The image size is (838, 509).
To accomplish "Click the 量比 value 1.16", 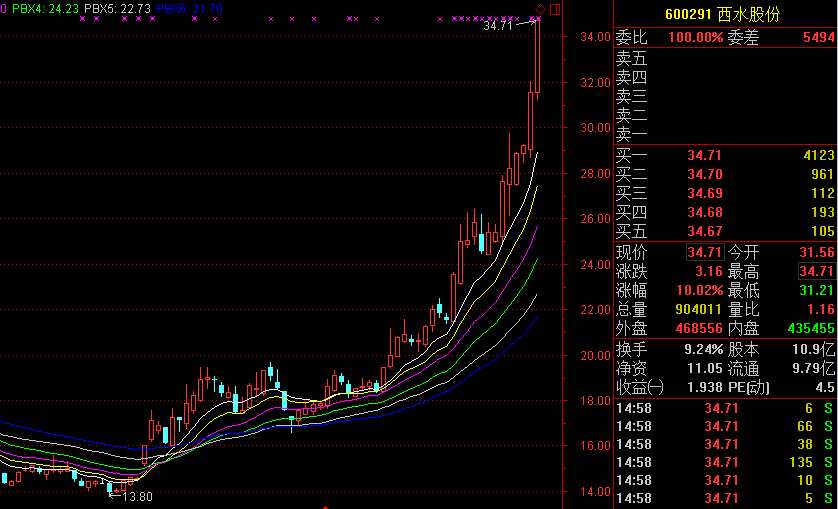I will (821, 310).
